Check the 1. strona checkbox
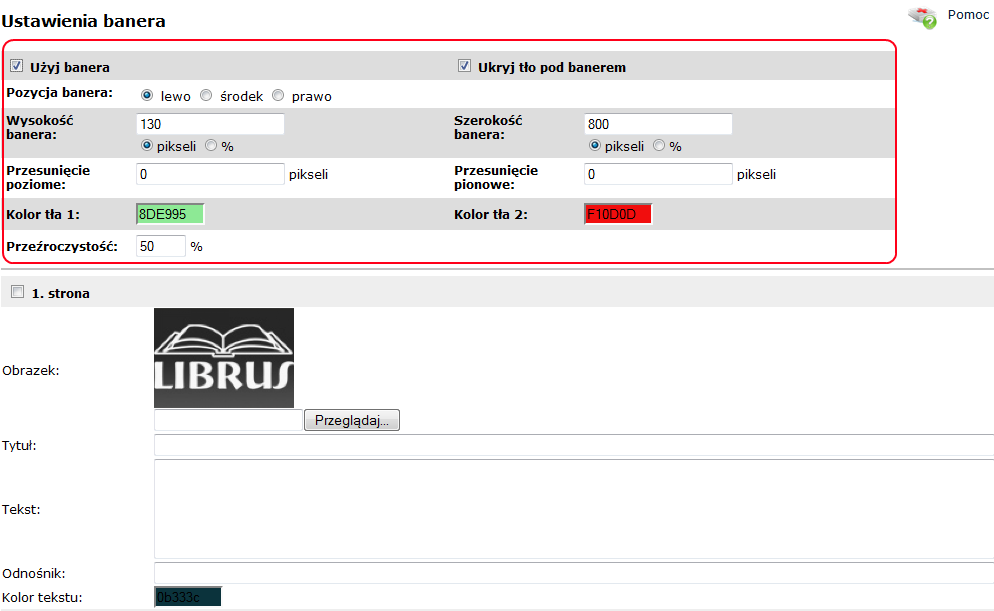The height and width of the screenshot is (611, 994). click(x=18, y=292)
